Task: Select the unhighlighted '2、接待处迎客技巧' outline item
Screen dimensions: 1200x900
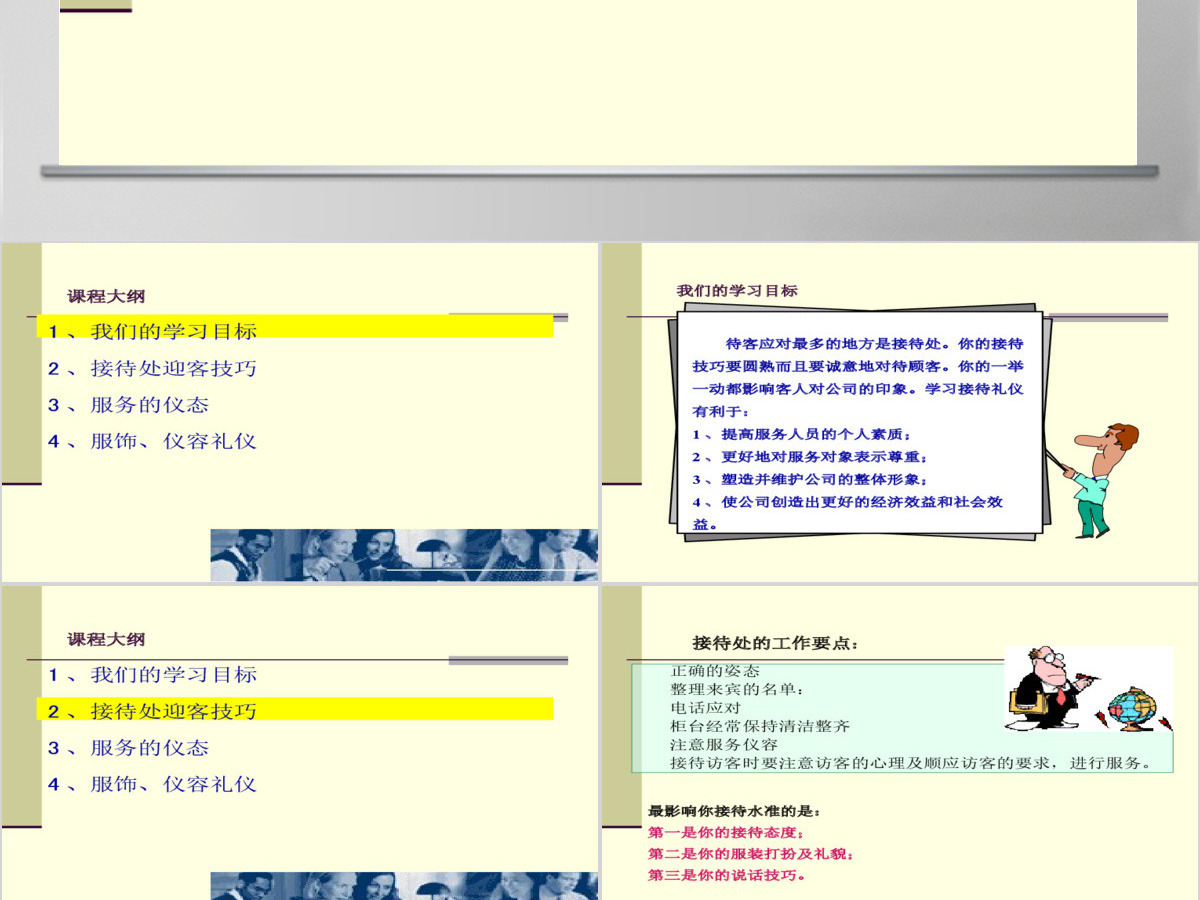Action: pyautogui.click(x=152, y=368)
